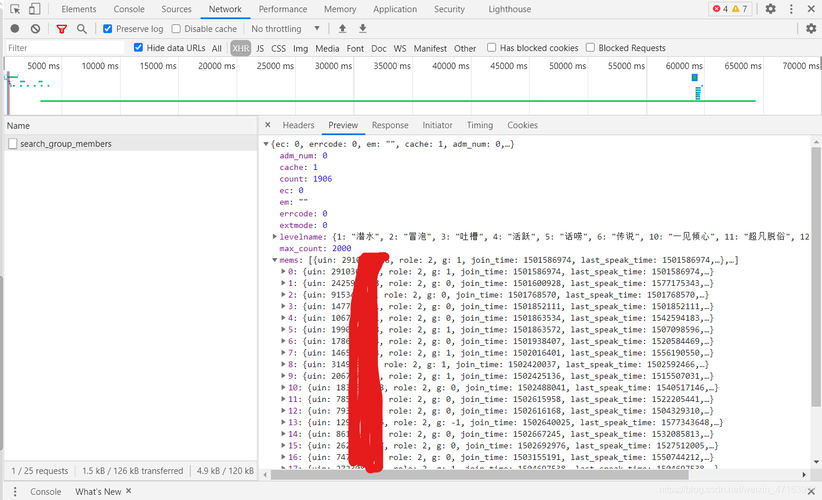Show the Initiator tab

point(437,125)
